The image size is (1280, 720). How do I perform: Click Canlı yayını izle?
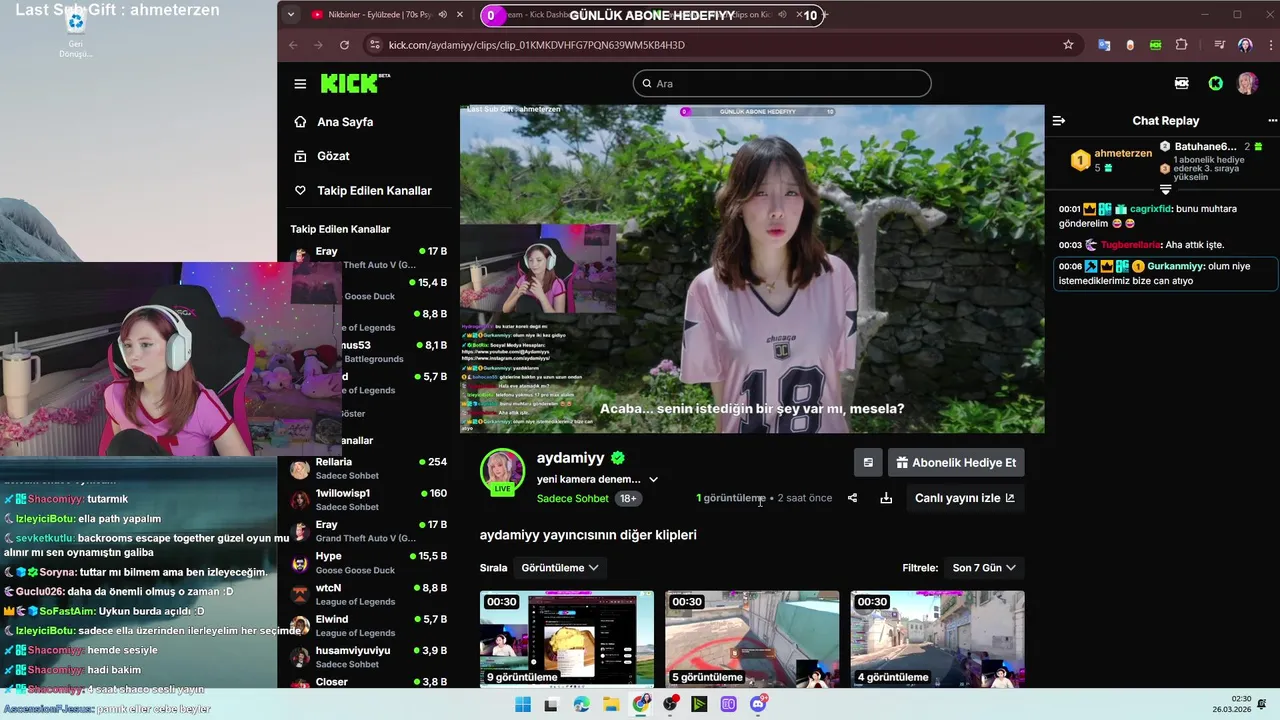tap(964, 498)
